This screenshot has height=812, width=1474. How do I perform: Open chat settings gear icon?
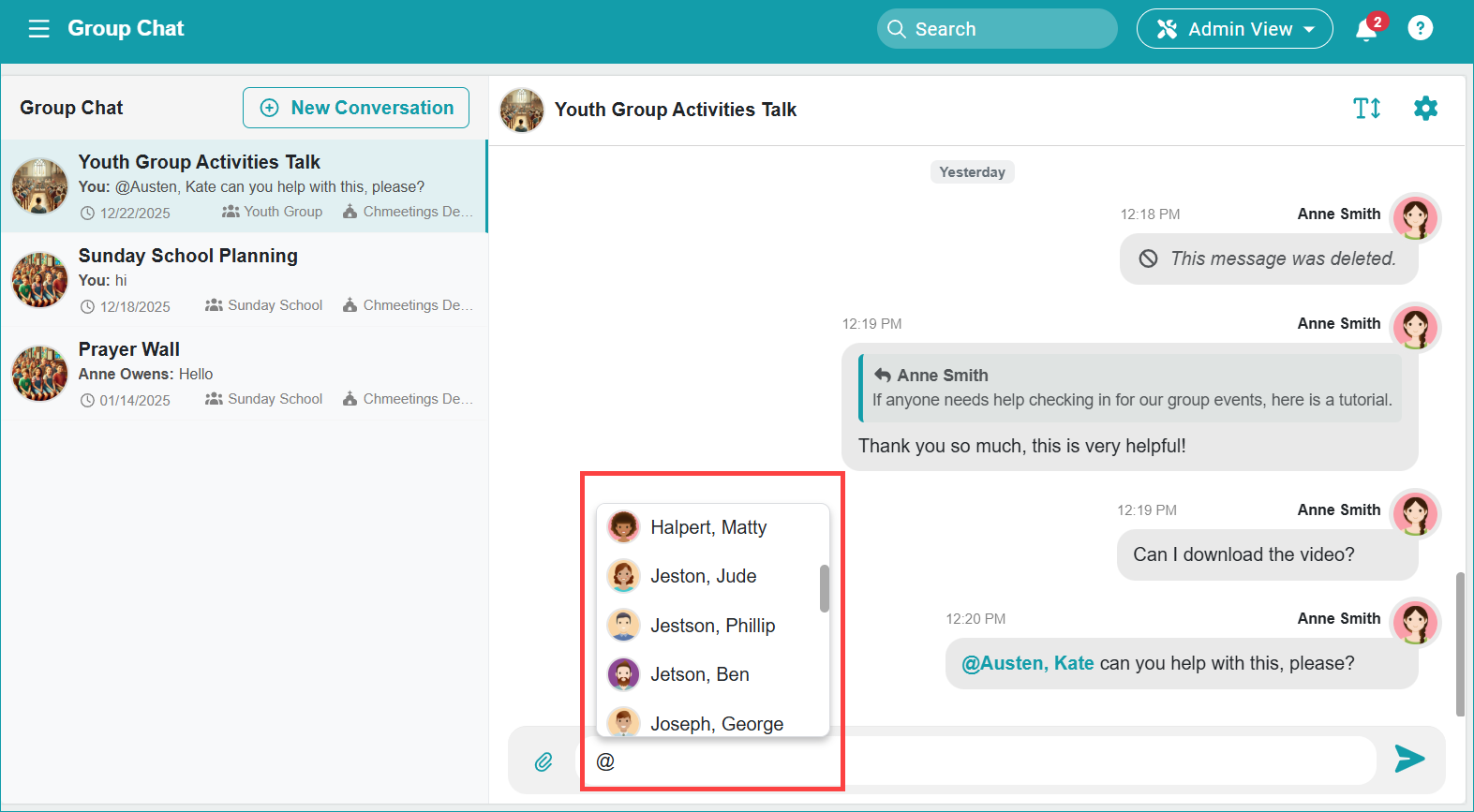[x=1424, y=109]
